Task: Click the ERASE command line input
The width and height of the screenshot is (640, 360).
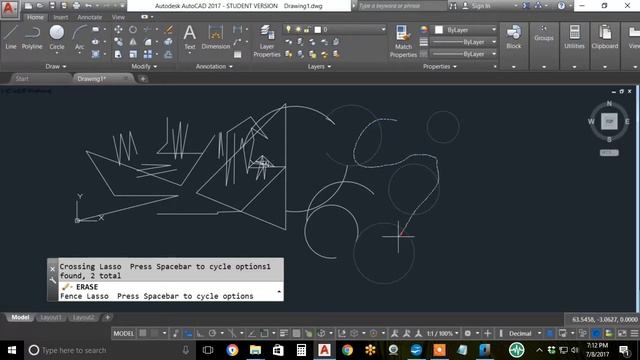Action: pos(171,291)
